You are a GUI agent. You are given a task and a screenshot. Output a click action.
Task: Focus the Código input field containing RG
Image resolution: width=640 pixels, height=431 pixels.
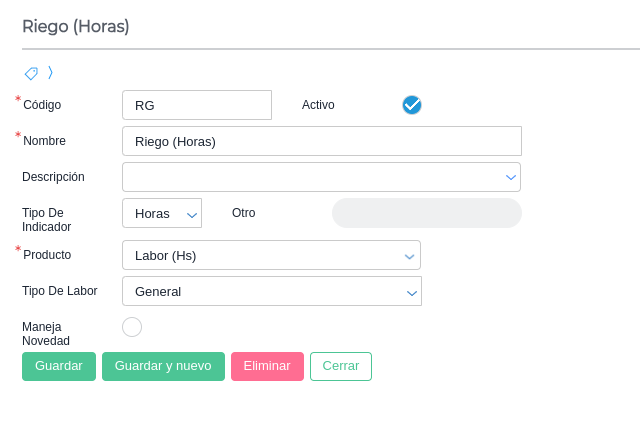pyautogui.click(x=197, y=105)
